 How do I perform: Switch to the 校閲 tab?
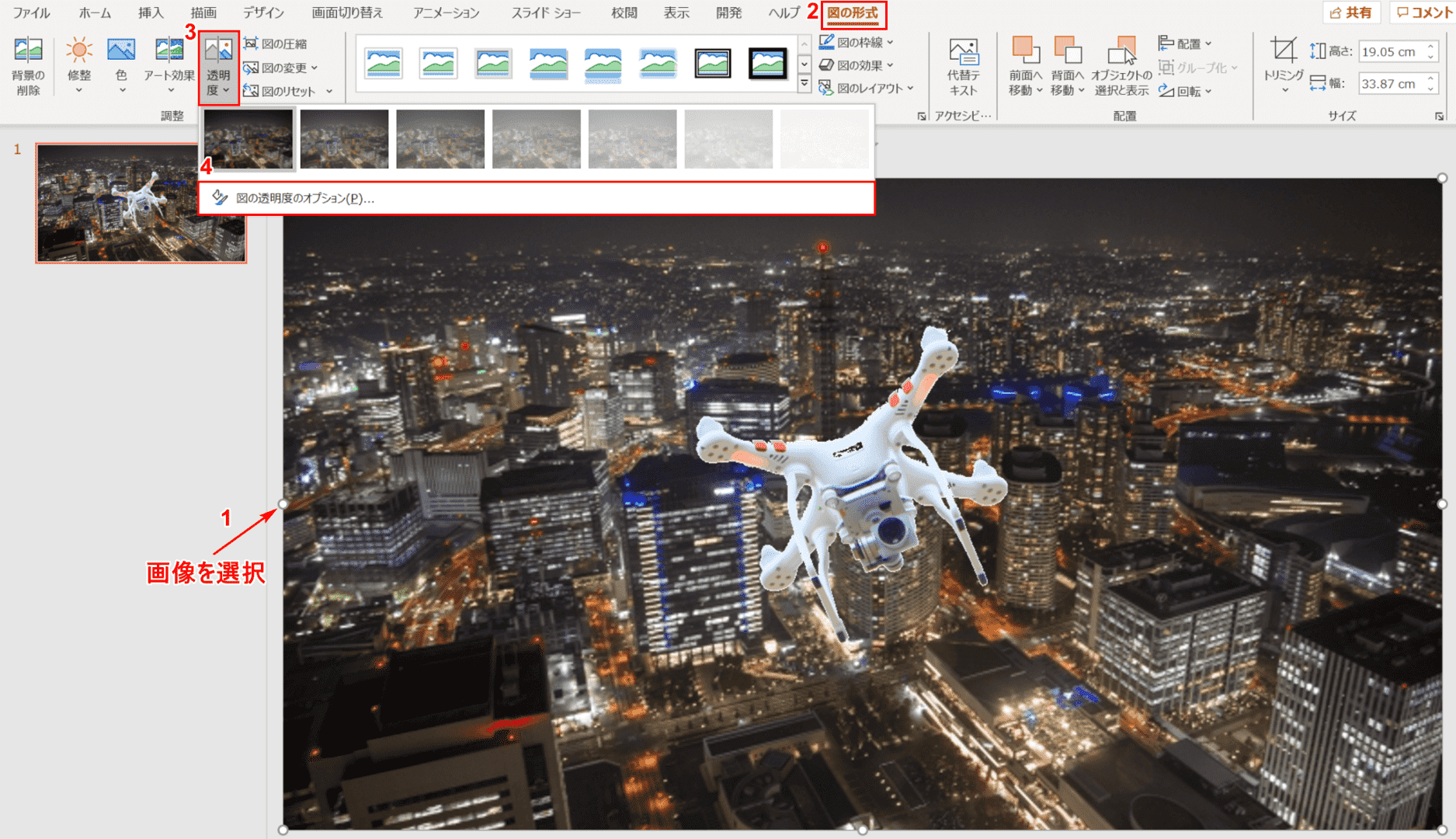tap(624, 13)
